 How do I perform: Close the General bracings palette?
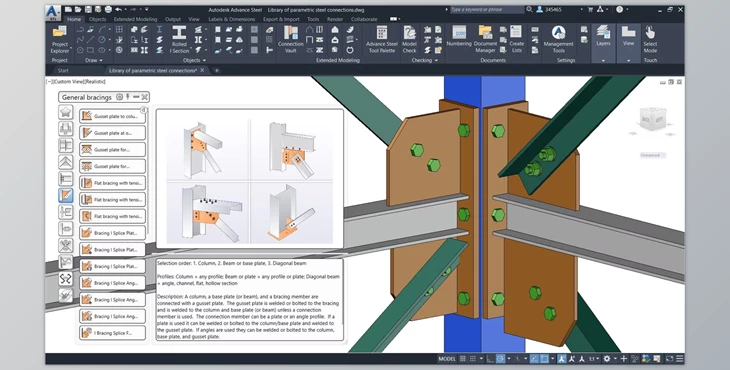pyautogui.click(x=145, y=97)
